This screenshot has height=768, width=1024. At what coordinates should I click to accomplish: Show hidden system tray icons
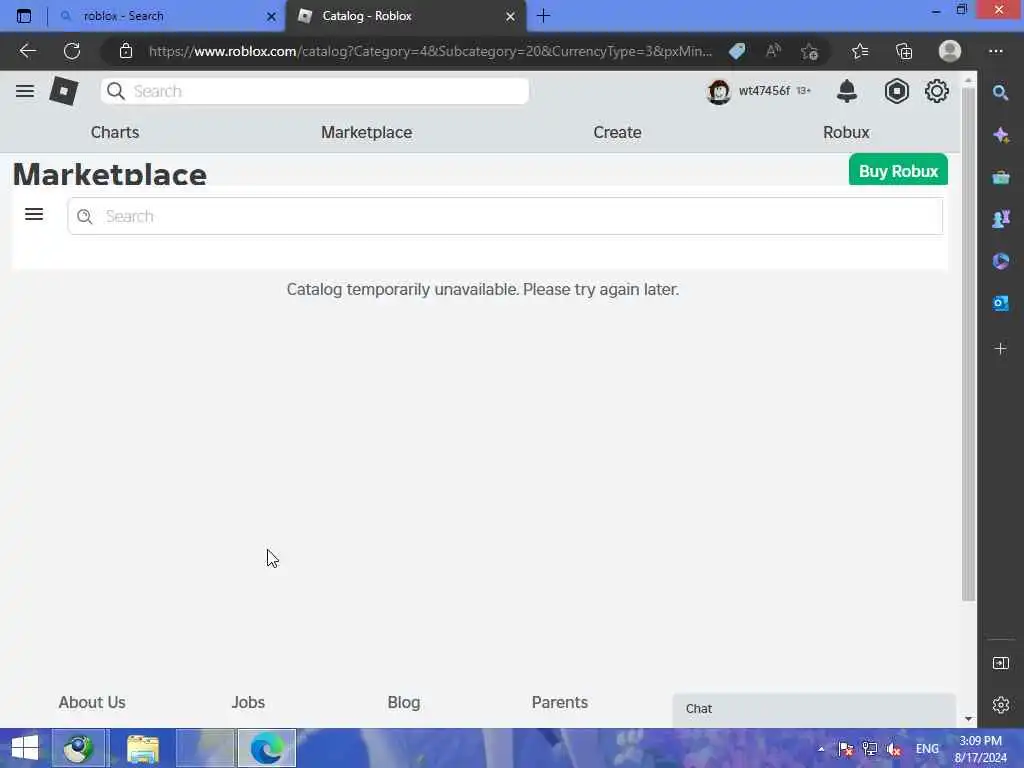point(821,749)
